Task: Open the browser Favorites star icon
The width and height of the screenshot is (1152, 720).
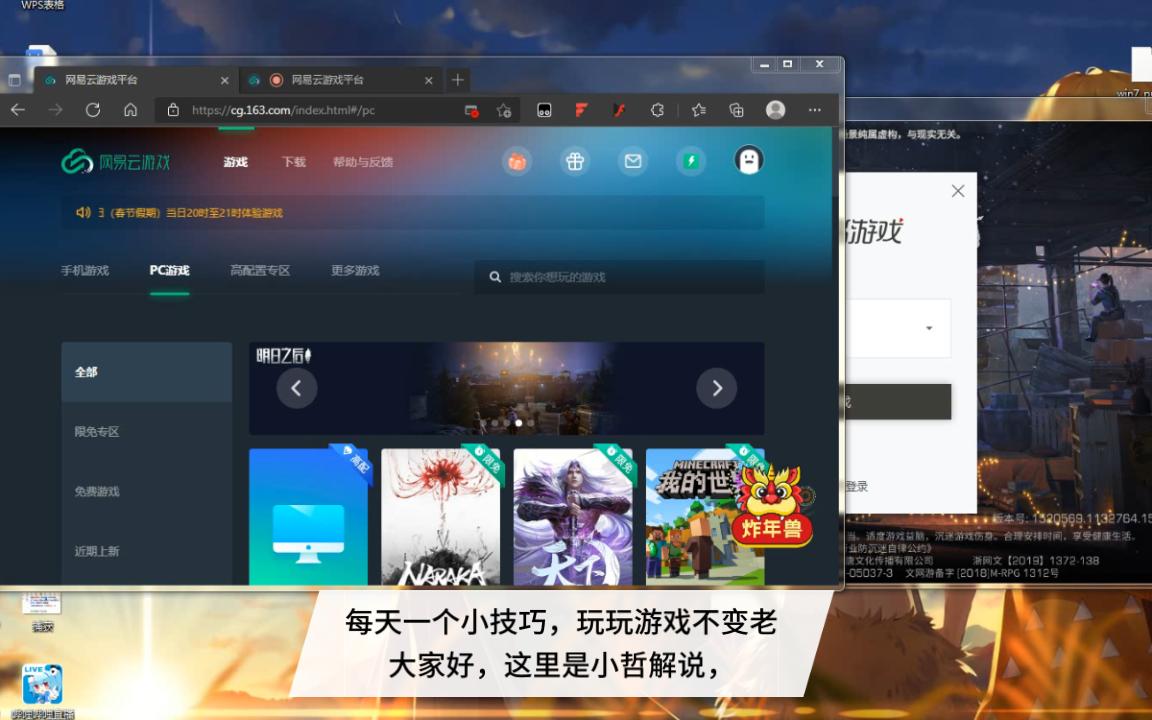Action: tap(699, 110)
